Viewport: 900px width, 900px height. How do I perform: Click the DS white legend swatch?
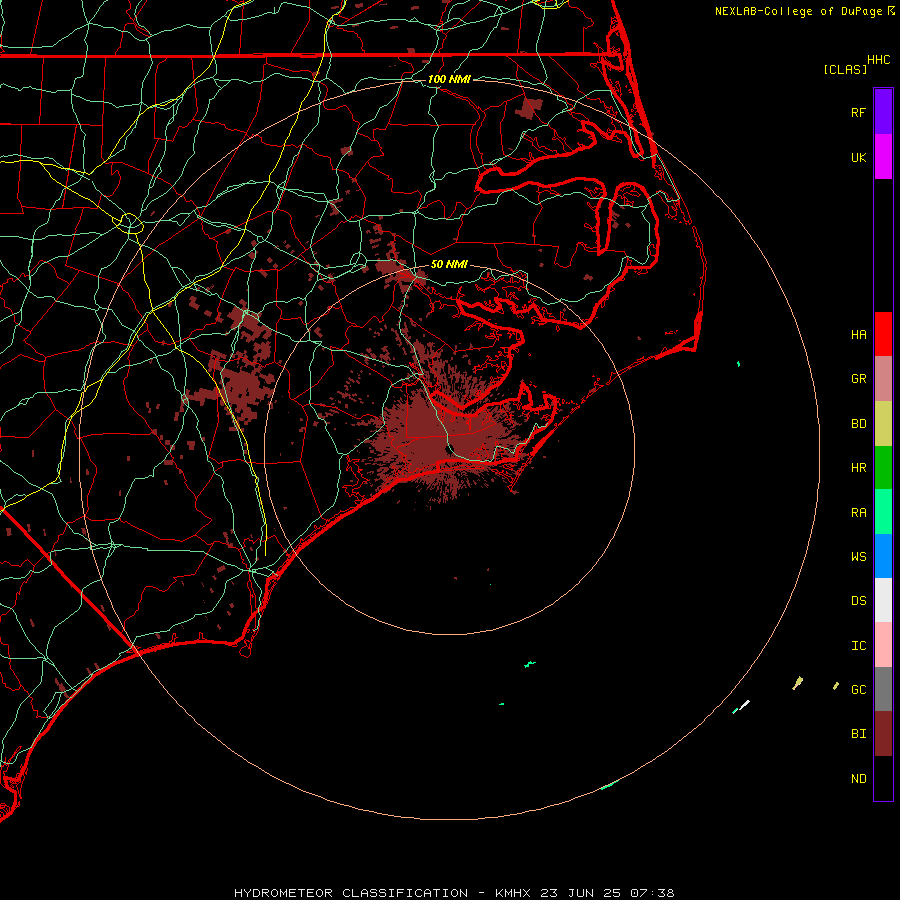(883, 600)
